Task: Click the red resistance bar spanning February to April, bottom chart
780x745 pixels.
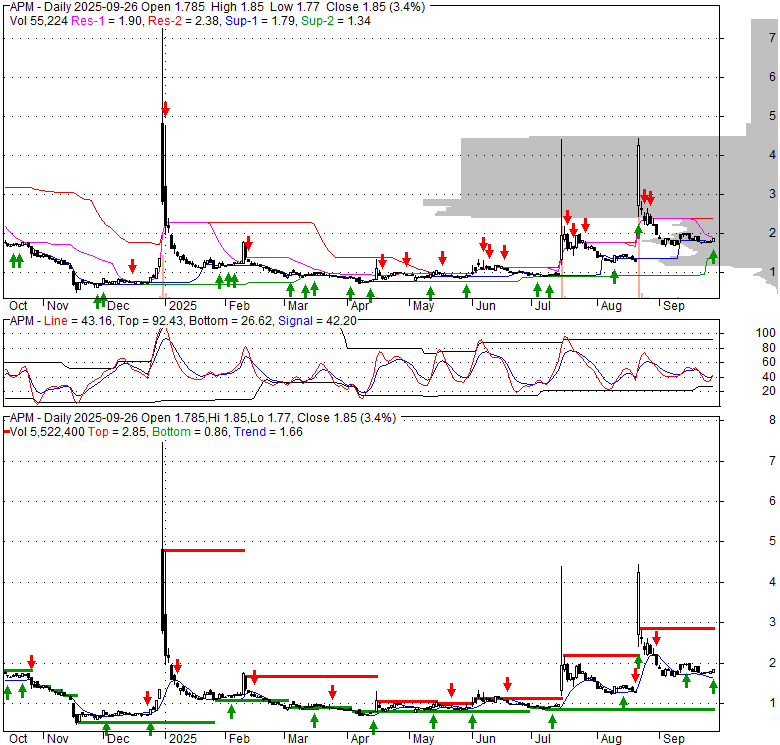Action: point(312,676)
